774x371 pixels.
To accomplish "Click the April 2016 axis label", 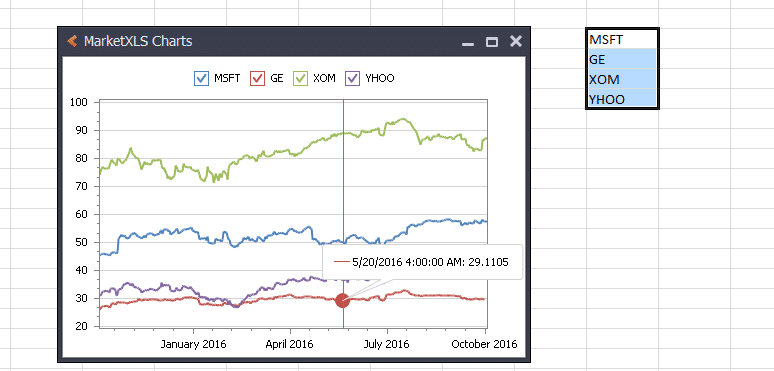I will (x=289, y=344).
